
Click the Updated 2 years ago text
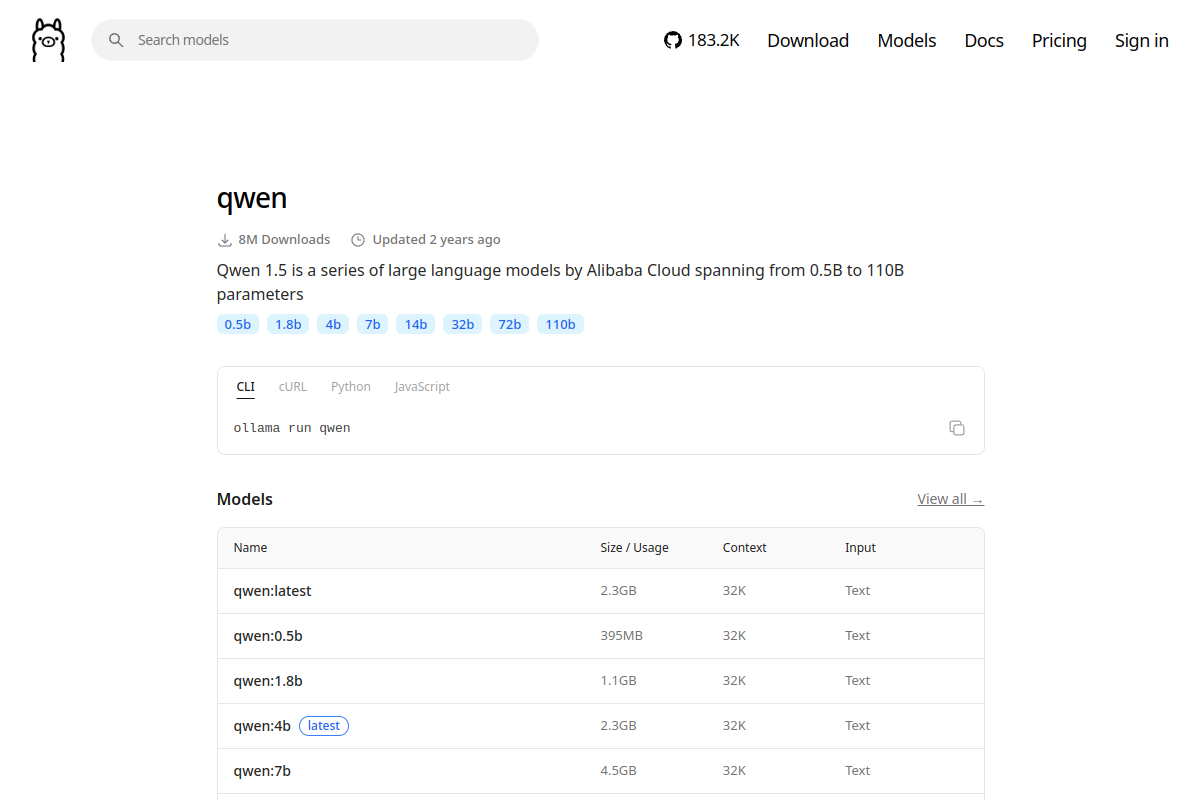437,240
